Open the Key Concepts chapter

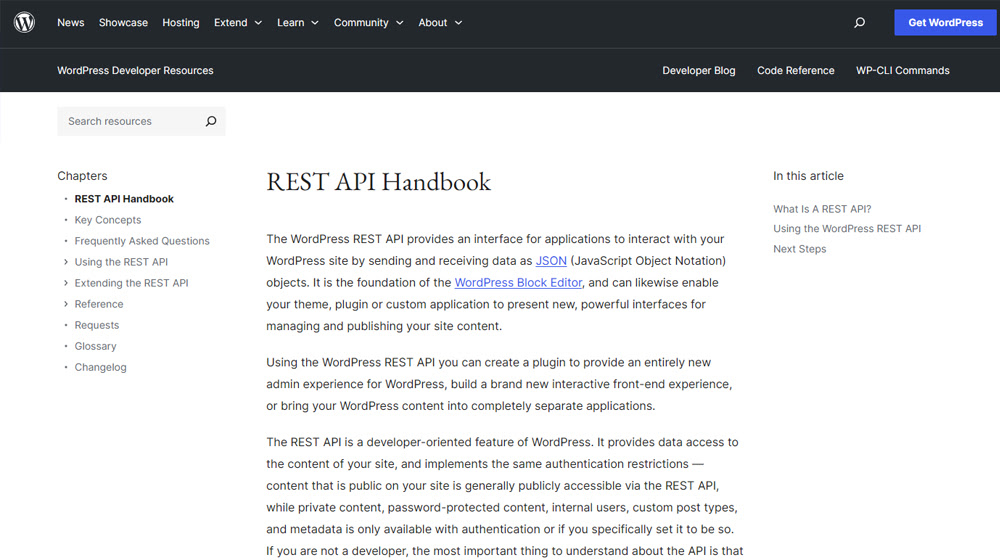[x=108, y=220]
